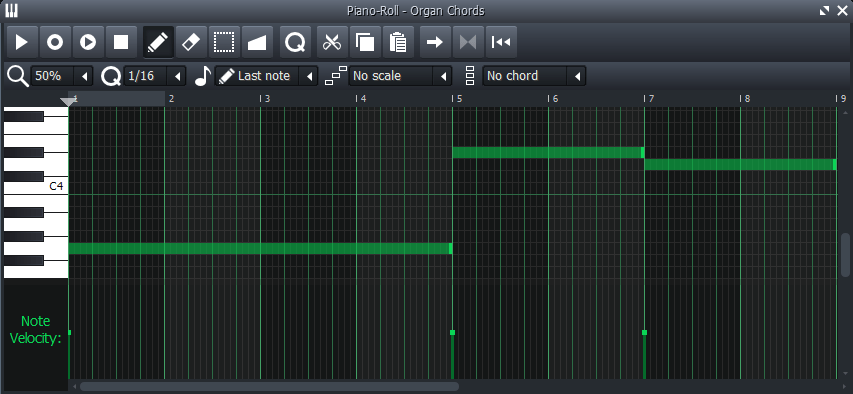Viewport: 853px width, 394px height.
Task: Click velocity handle at bar 5
Action: (453, 333)
